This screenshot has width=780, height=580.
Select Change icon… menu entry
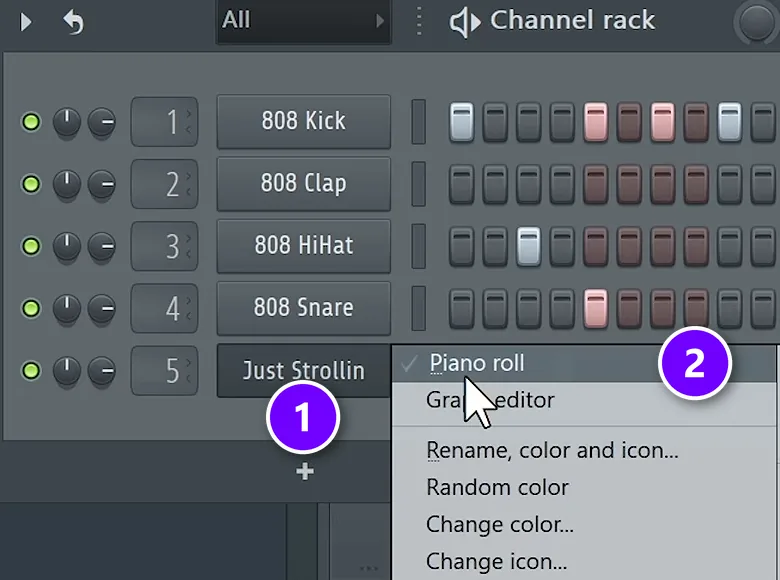(x=584, y=562)
